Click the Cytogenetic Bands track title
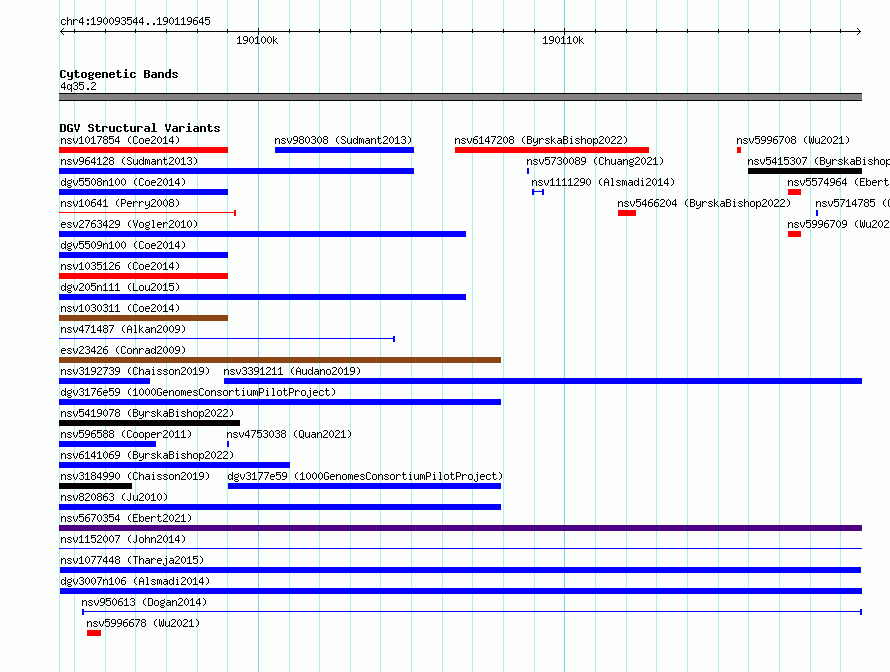Image resolution: width=890 pixels, height=672 pixels. 119,74
